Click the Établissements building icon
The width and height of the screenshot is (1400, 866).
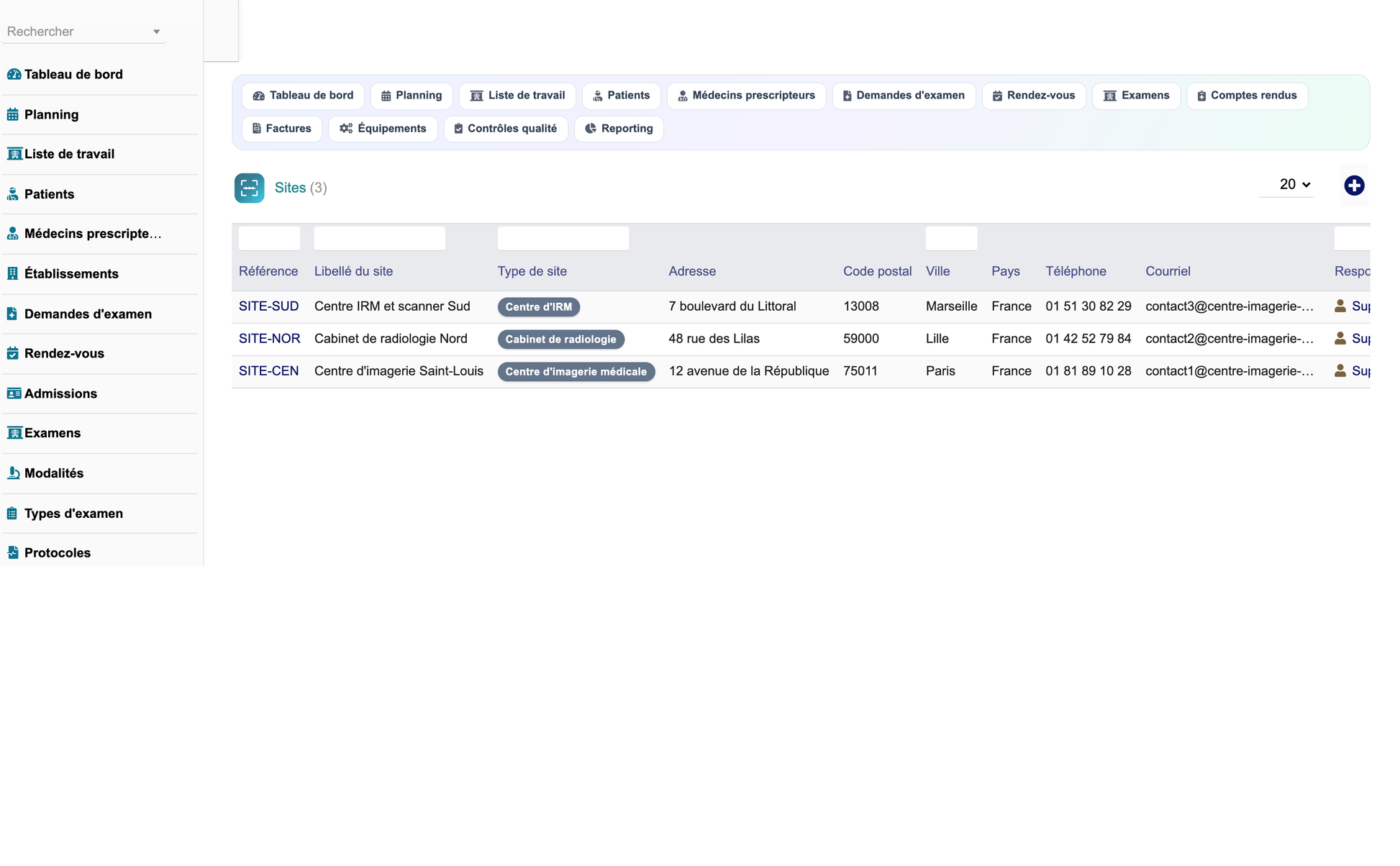pyautogui.click(x=13, y=274)
